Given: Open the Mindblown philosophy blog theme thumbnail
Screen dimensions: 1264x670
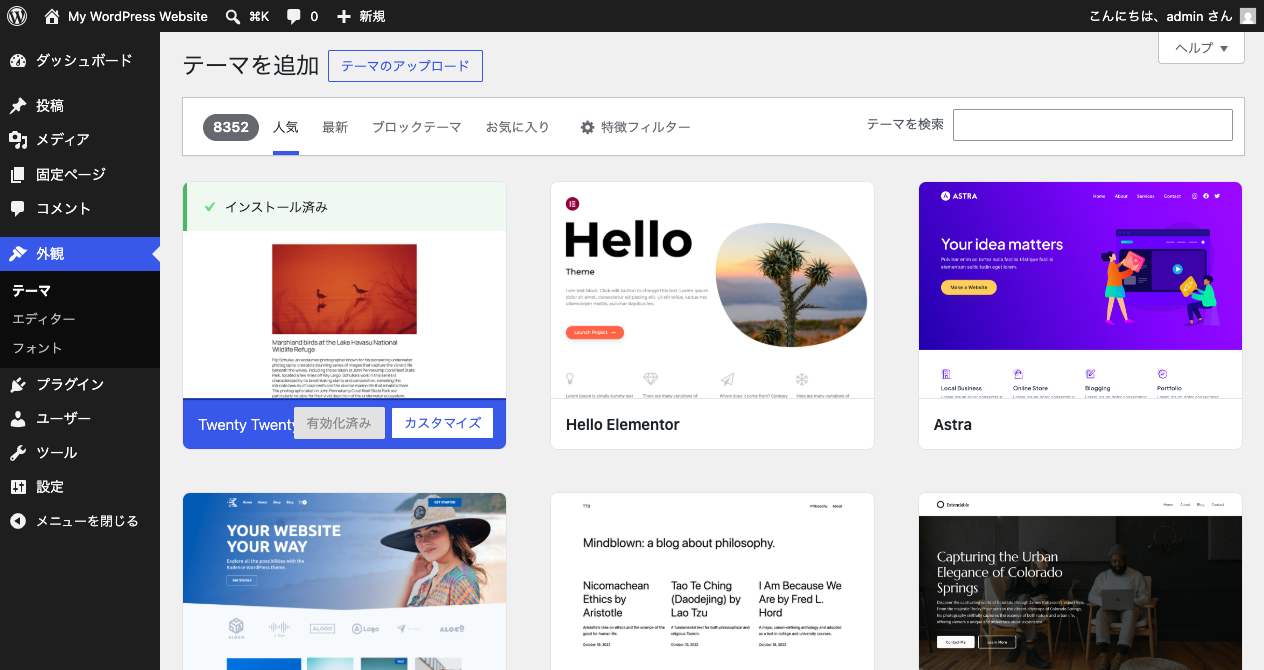Looking at the screenshot, I should pos(712,581).
